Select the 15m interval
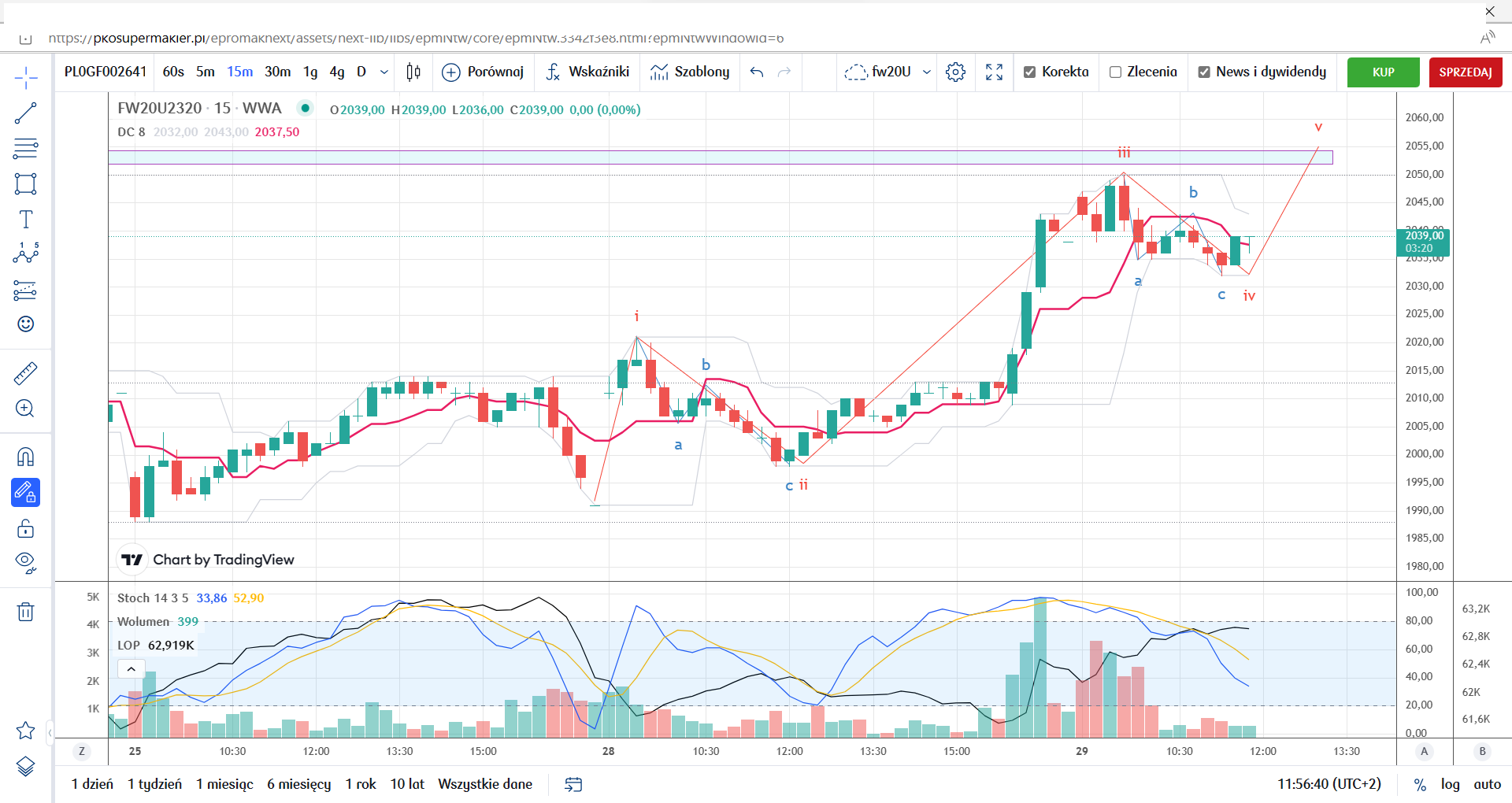Screen dimensions: 1512x803 tap(240, 72)
